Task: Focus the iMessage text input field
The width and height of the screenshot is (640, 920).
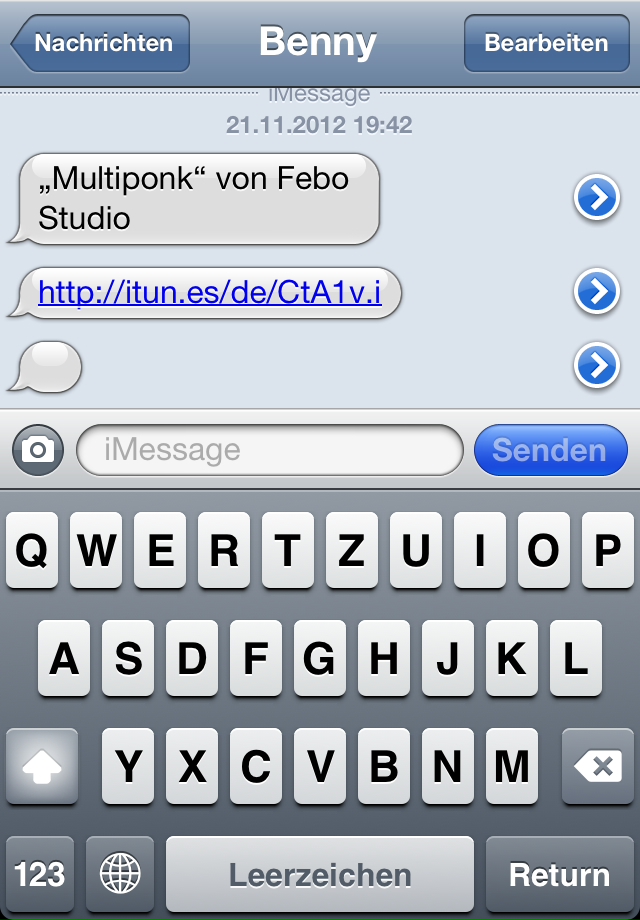Action: click(x=270, y=450)
